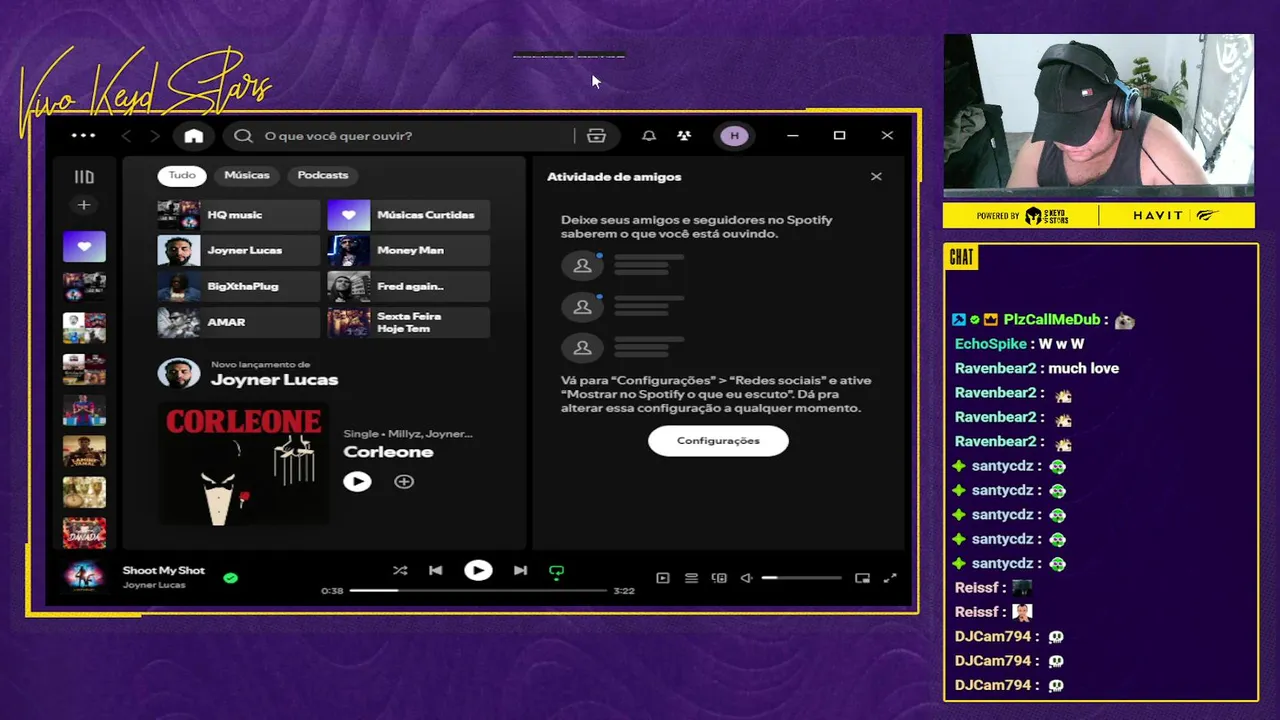
Task: Click the 'Joyner Lucas' artist under track title
Action: click(x=154, y=585)
